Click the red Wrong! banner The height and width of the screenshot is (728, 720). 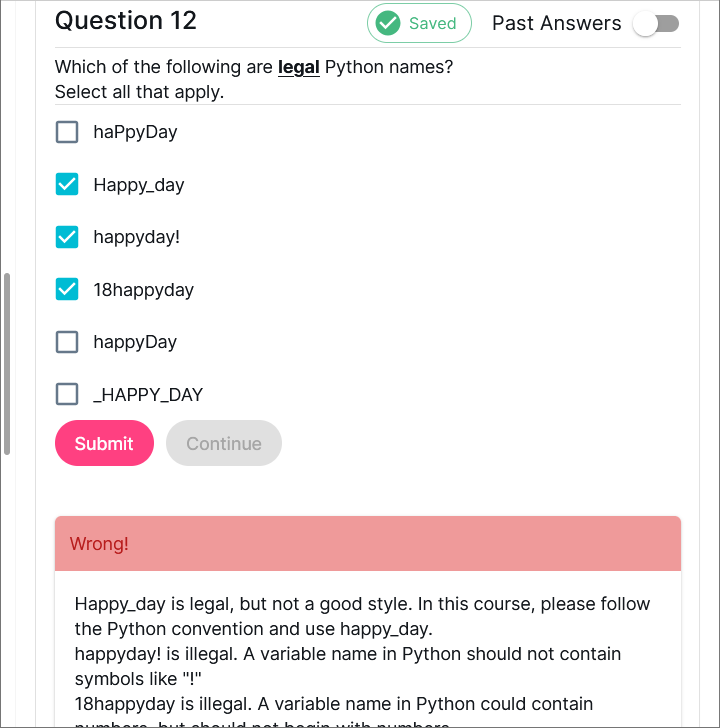(368, 544)
